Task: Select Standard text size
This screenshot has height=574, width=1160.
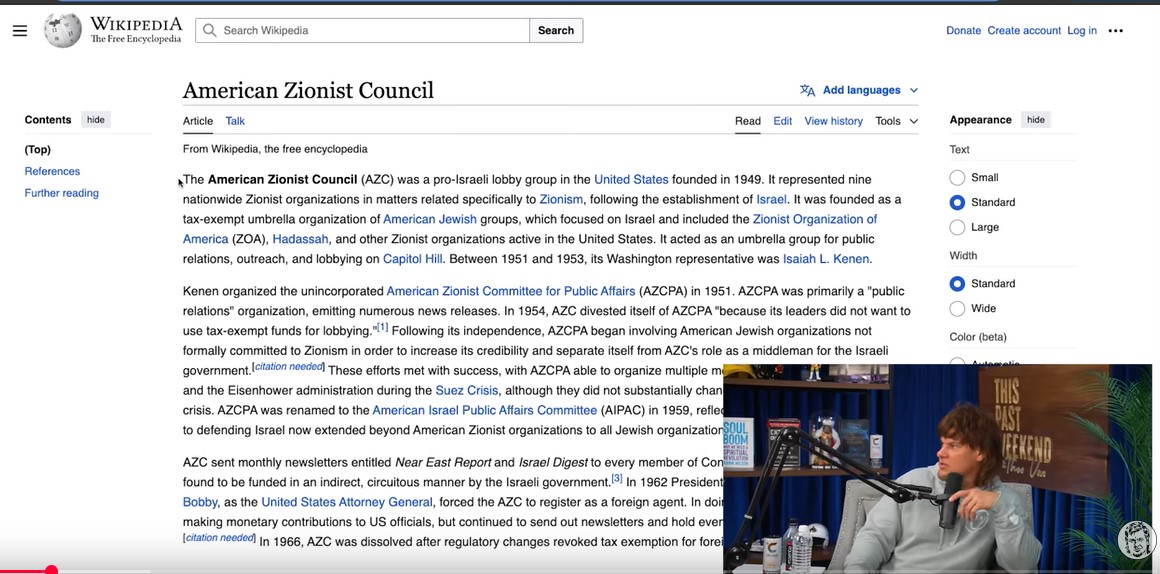Action: click(957, 203)
